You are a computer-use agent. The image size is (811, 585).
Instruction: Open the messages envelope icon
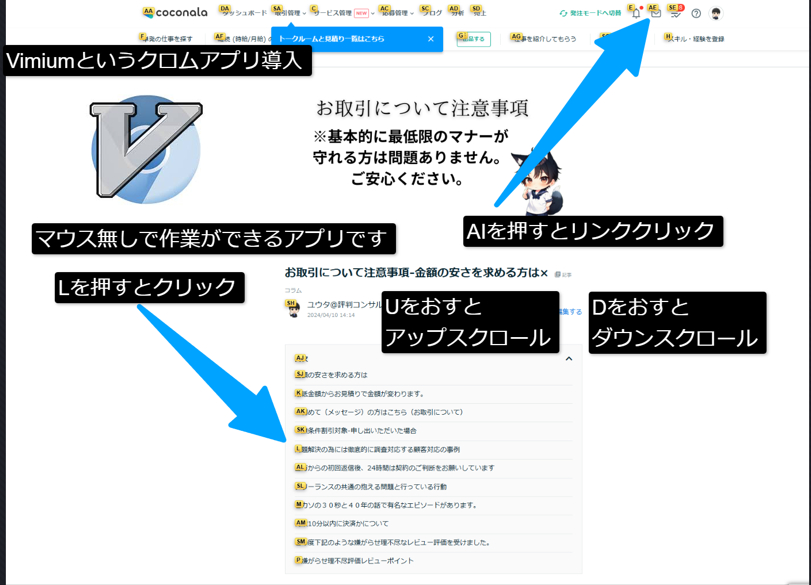click(656, 14)
